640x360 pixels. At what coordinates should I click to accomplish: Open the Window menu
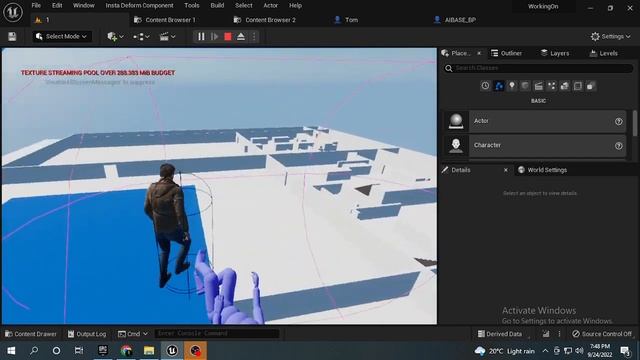[x=84, y=6]
